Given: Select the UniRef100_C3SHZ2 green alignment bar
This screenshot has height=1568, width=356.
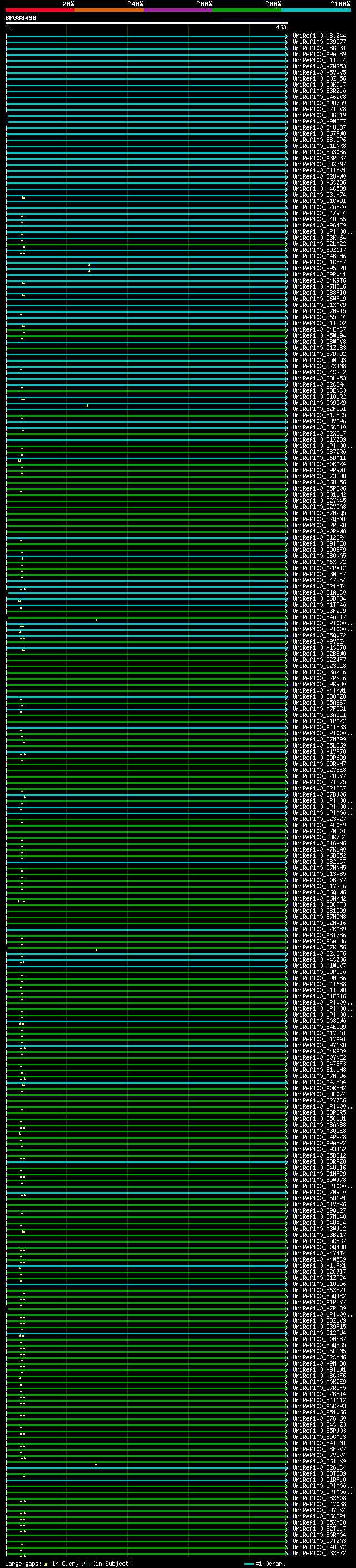Looking at the screenshot, I should (x=146, y=1554).
